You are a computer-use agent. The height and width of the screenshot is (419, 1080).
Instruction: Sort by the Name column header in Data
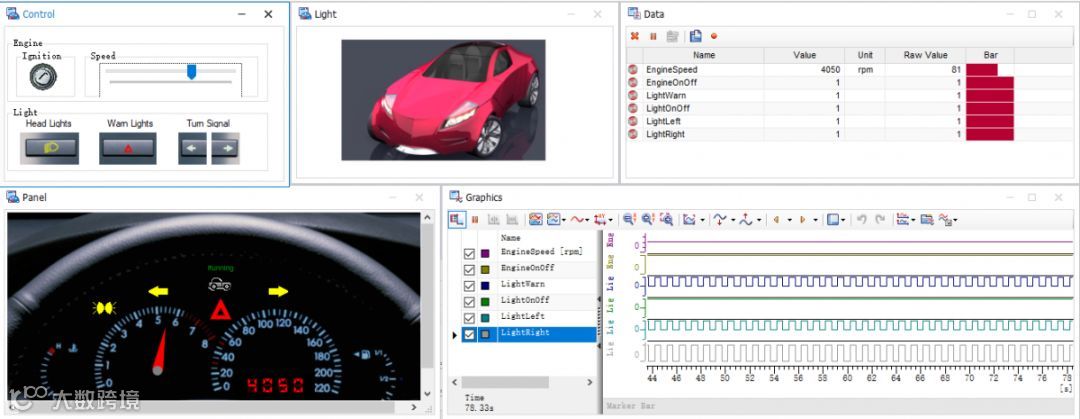tap(704, 55)
